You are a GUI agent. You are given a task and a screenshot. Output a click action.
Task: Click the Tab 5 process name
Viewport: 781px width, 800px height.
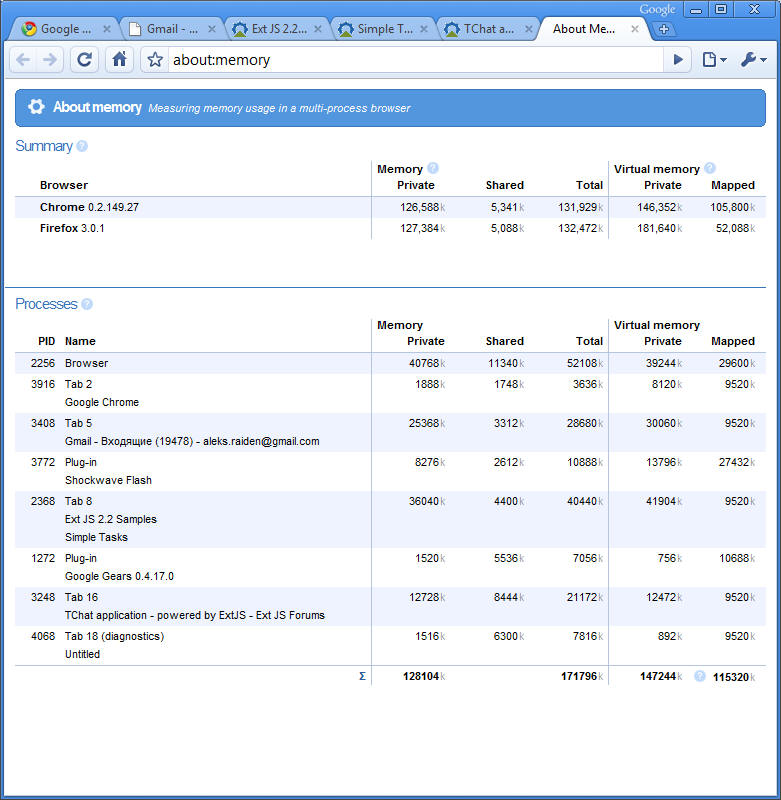tap(79, 423)
